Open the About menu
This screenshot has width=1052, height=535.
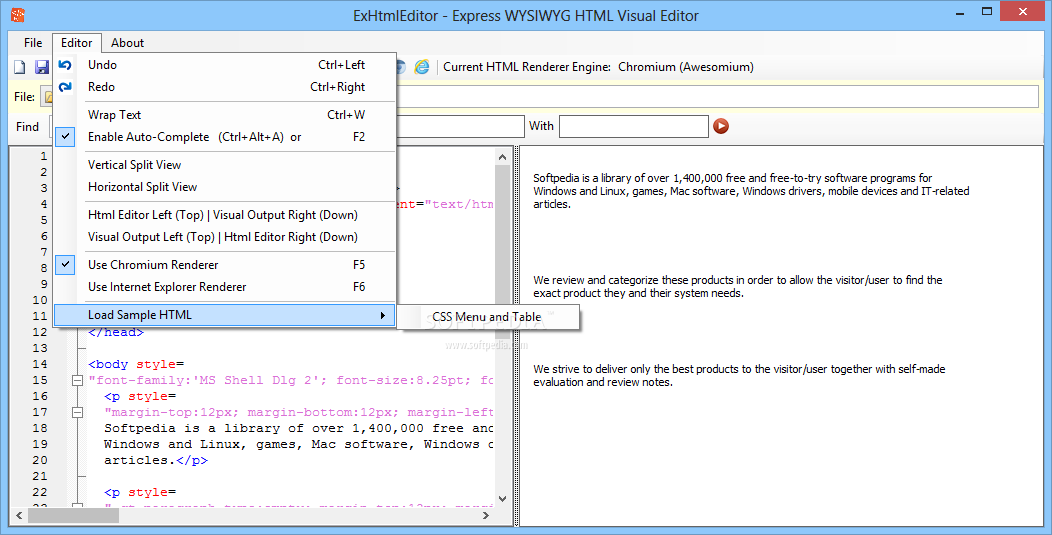(127, 43)
